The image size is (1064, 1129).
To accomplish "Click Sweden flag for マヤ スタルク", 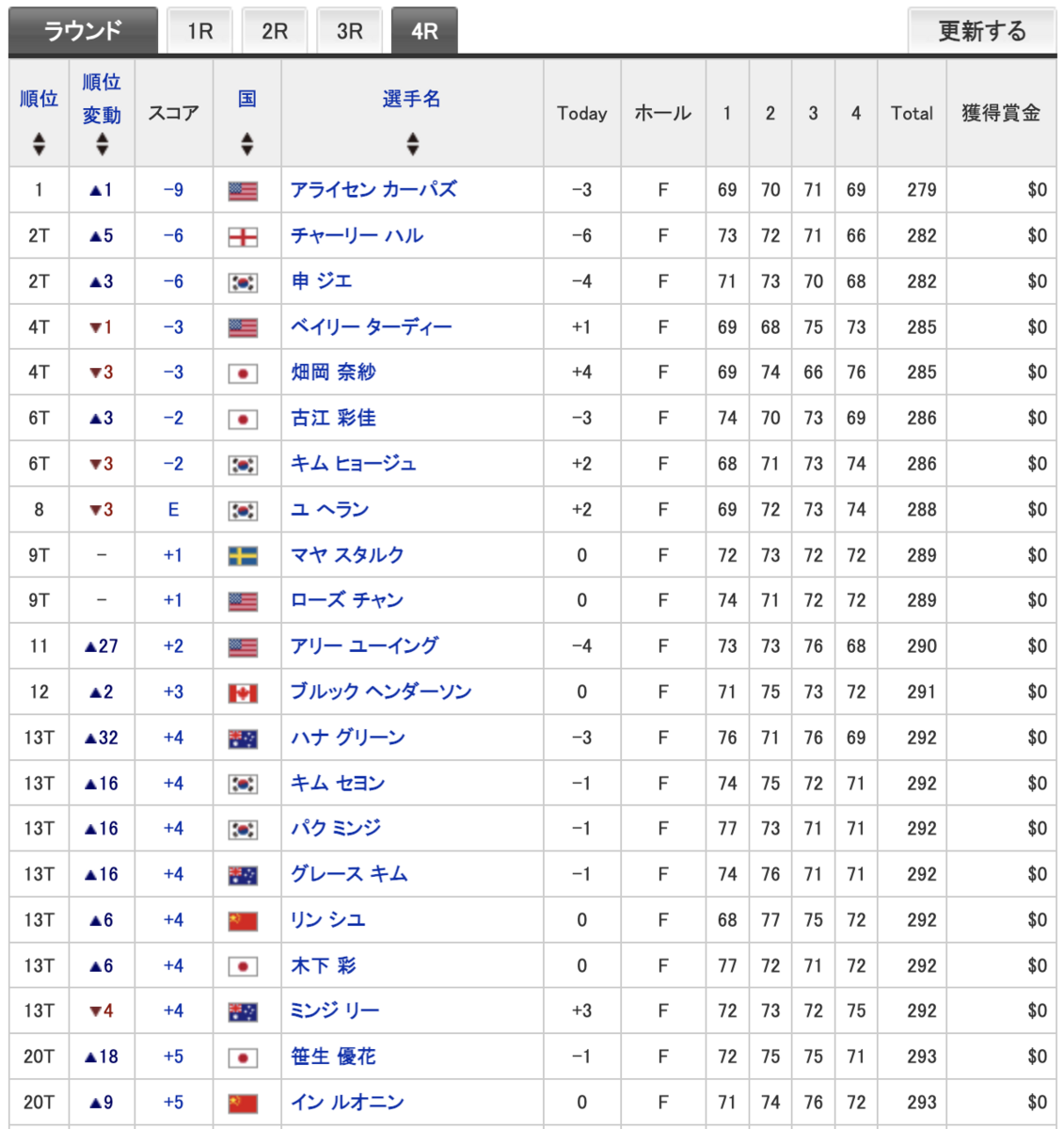I will (x=243, y=556).
